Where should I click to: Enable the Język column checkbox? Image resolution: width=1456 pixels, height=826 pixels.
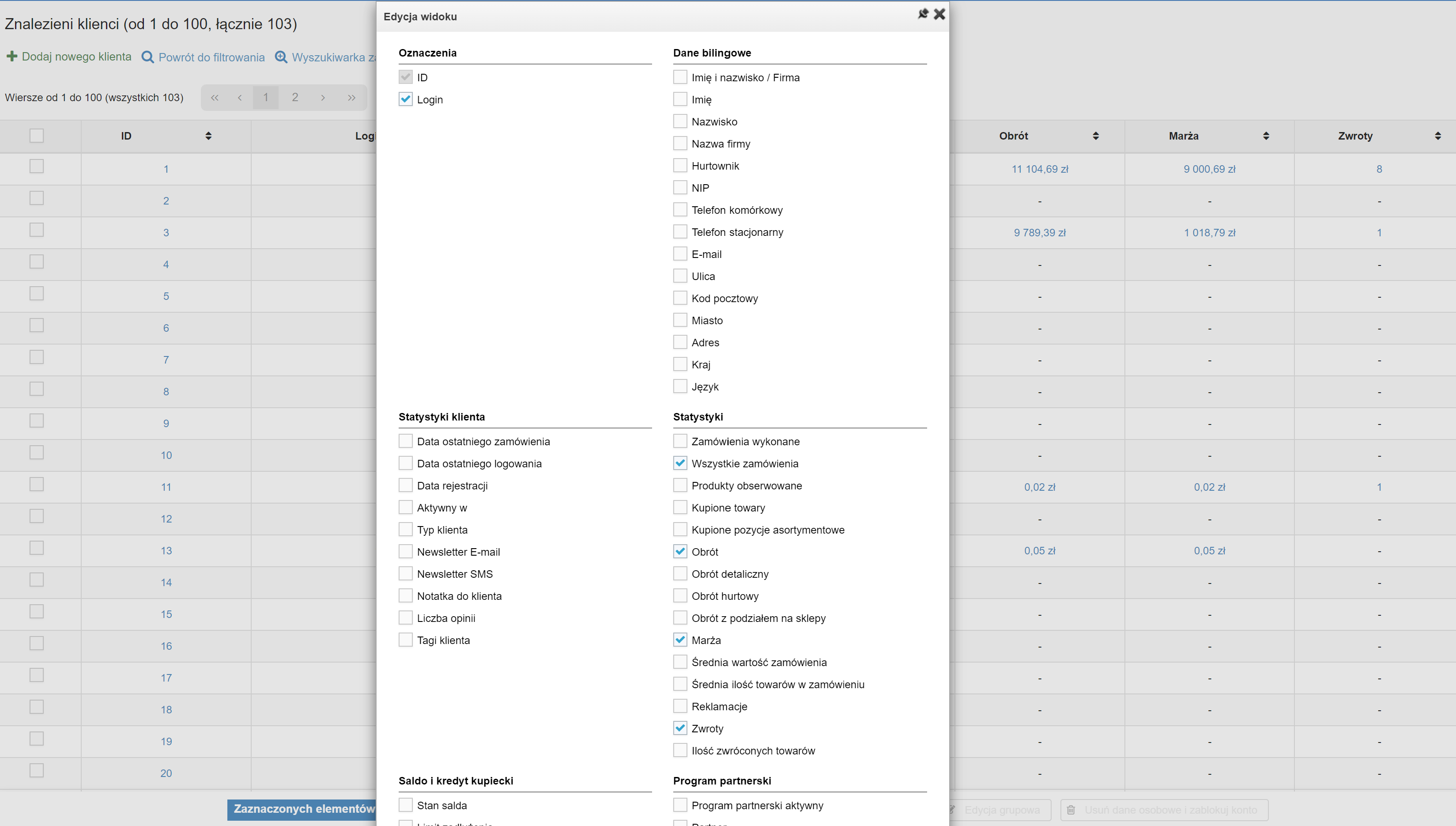point(680,386)
